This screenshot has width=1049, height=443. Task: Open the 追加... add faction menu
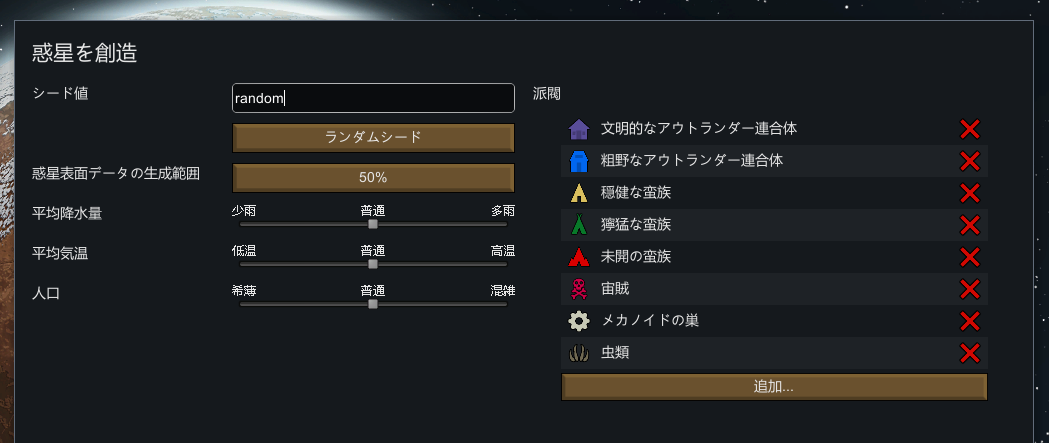click(x=774, y=386)
